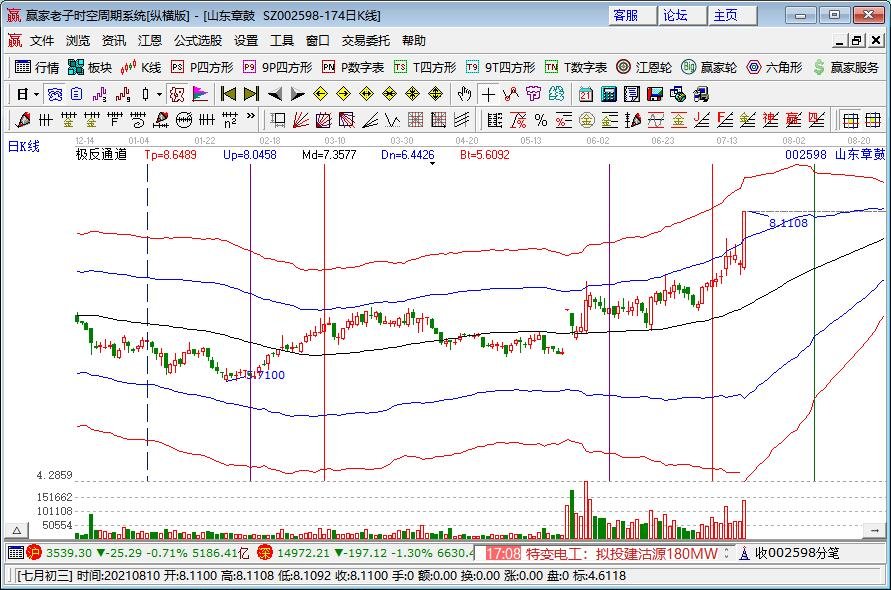
Task: Open the 六角形 hexagon chart tool
Action: click(x=775, y=68)
